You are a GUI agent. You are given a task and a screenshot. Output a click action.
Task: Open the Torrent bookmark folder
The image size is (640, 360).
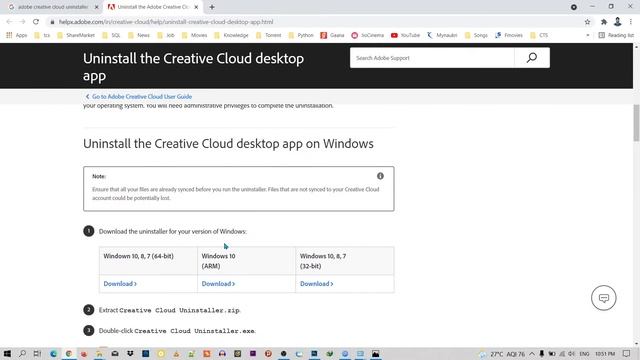pyautogui.click(x=269, y=36)
